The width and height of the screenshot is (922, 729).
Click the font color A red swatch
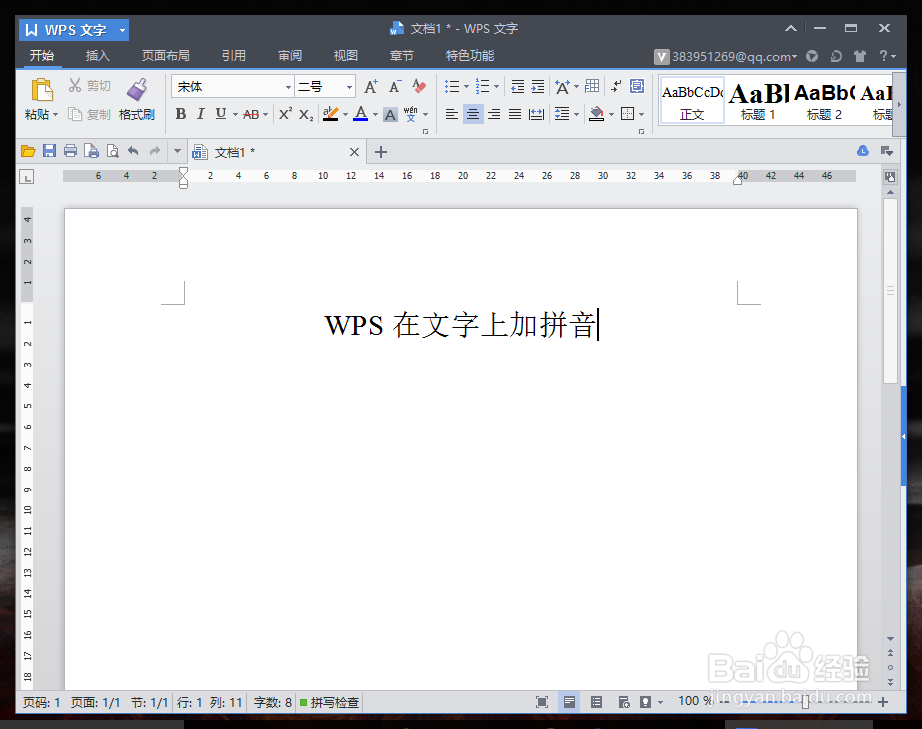[x=360, y=114]
